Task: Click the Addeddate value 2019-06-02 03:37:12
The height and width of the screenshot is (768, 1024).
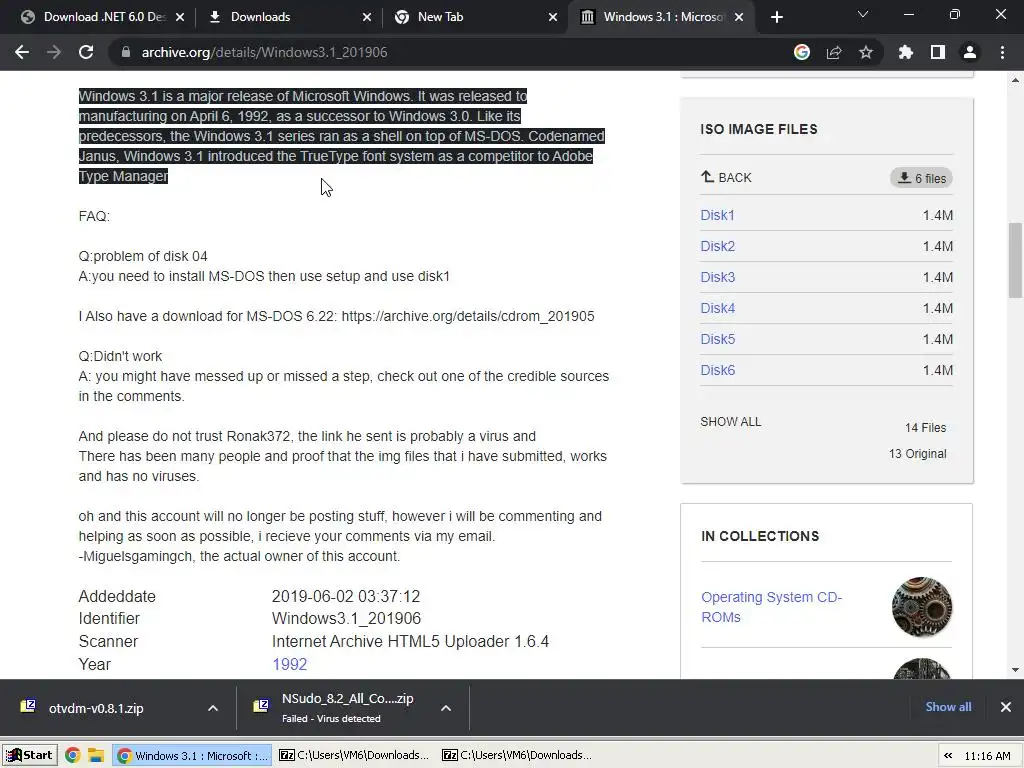Action: [x=345, y=596]
